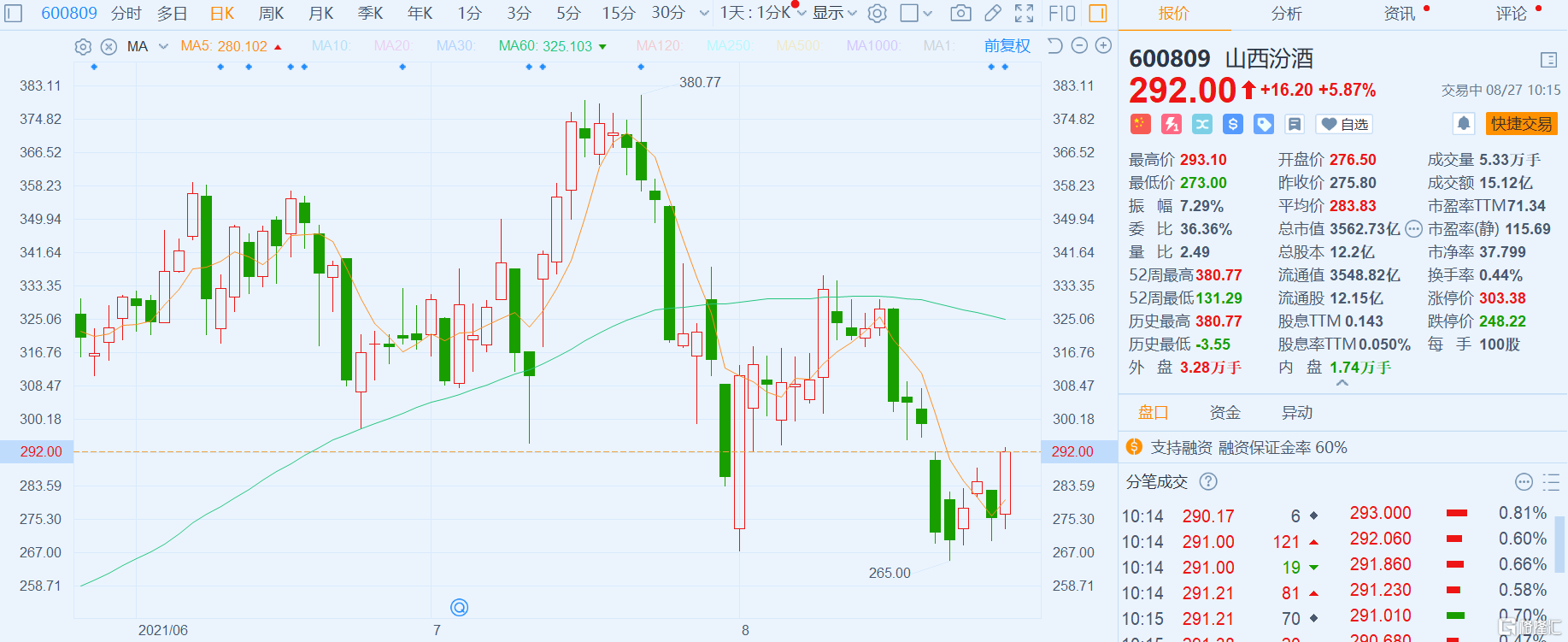Screen dimensions: 1568x642
Task: Toggle MA5 moving average line
Action: 224,46
